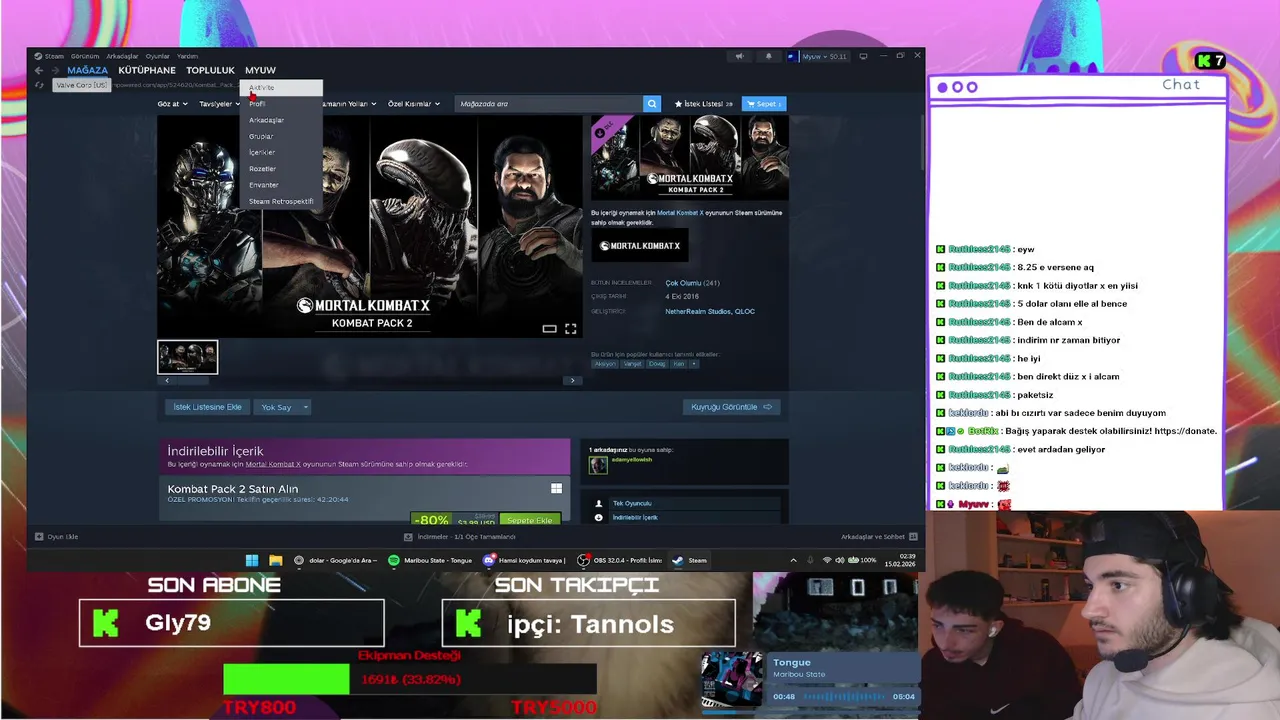Open File Explorer from the taskbar
The height and width of the screenshot is (720, 1280).
(275, 560)
